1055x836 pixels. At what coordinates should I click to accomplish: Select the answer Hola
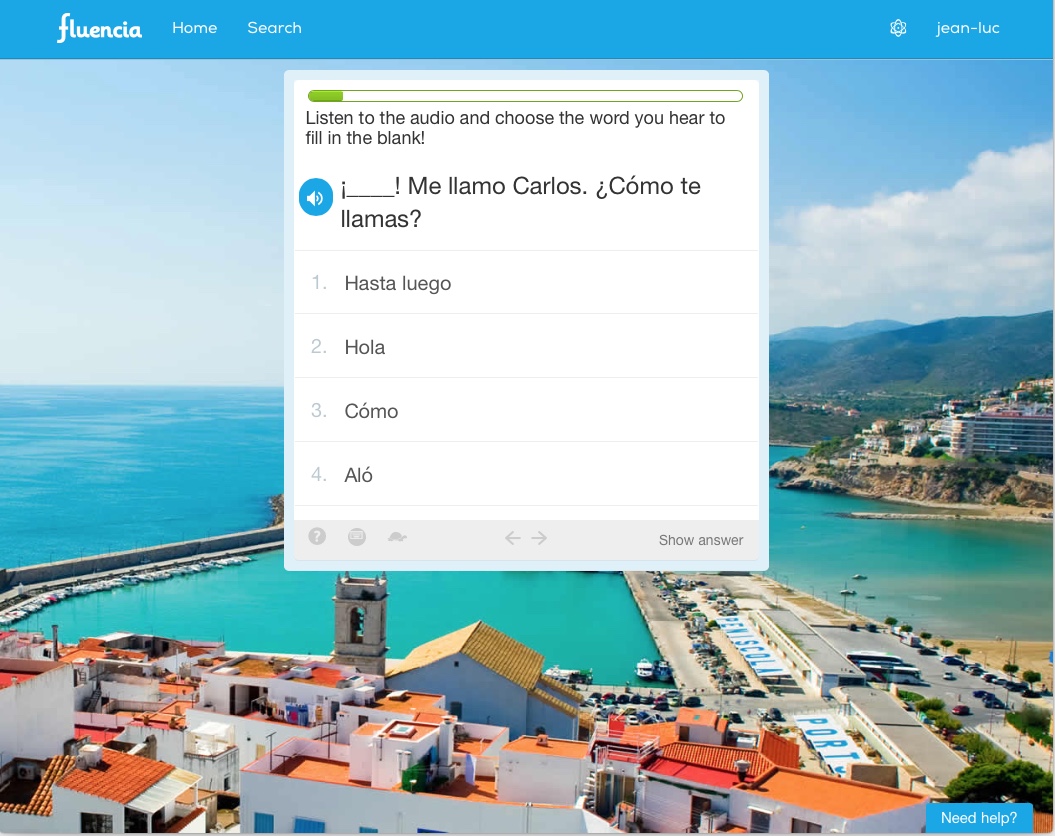tap(365, 347)
